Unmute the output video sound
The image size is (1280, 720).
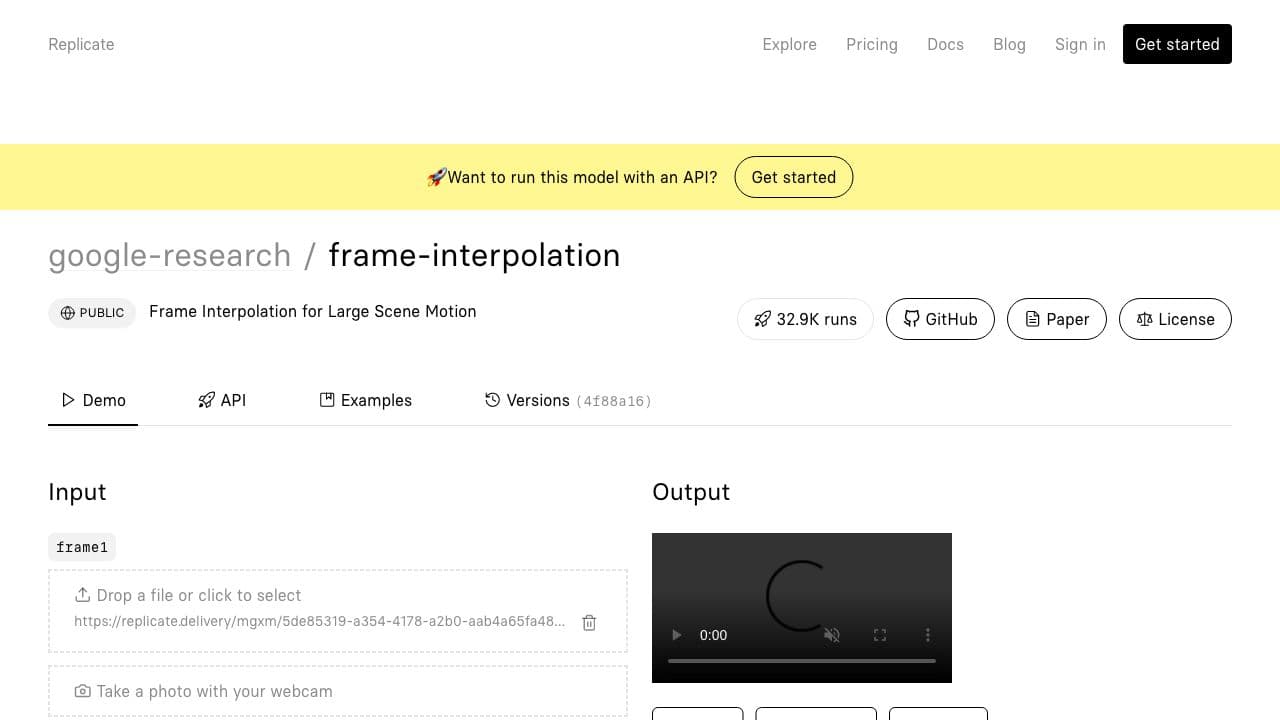pyautogui.click(x=832, y=635)
